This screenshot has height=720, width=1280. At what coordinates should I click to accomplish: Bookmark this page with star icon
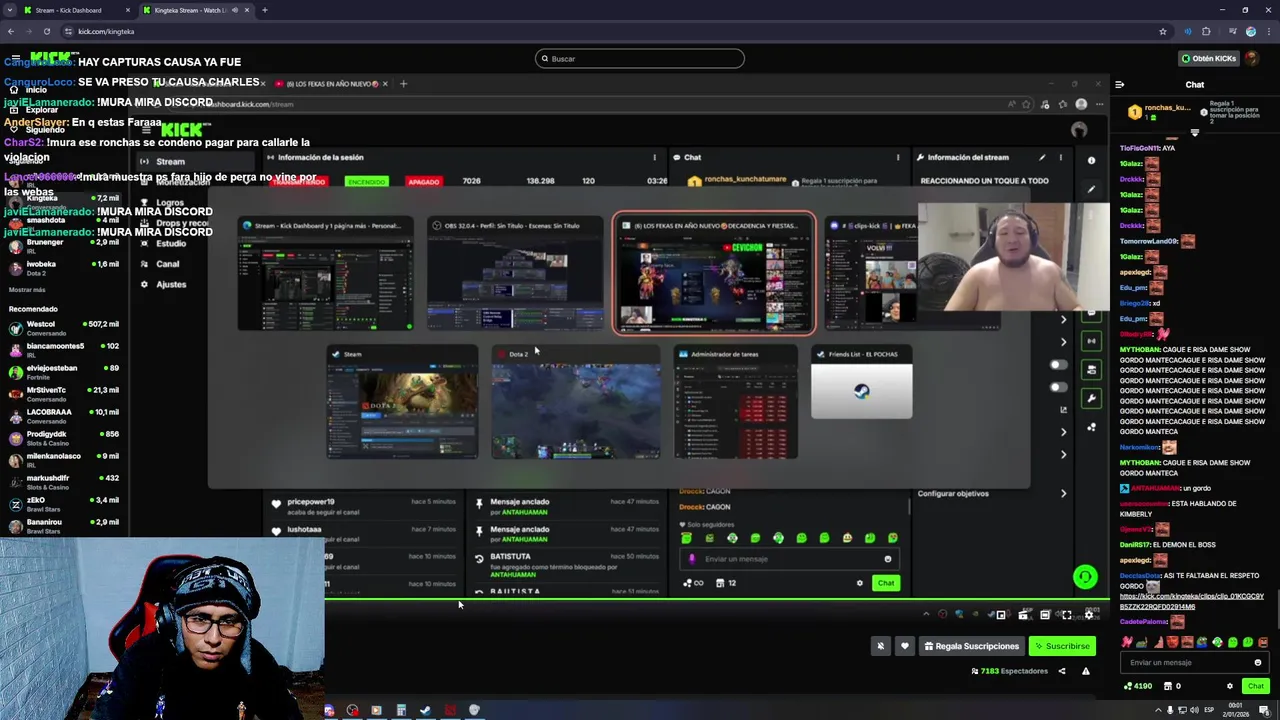1163,31
